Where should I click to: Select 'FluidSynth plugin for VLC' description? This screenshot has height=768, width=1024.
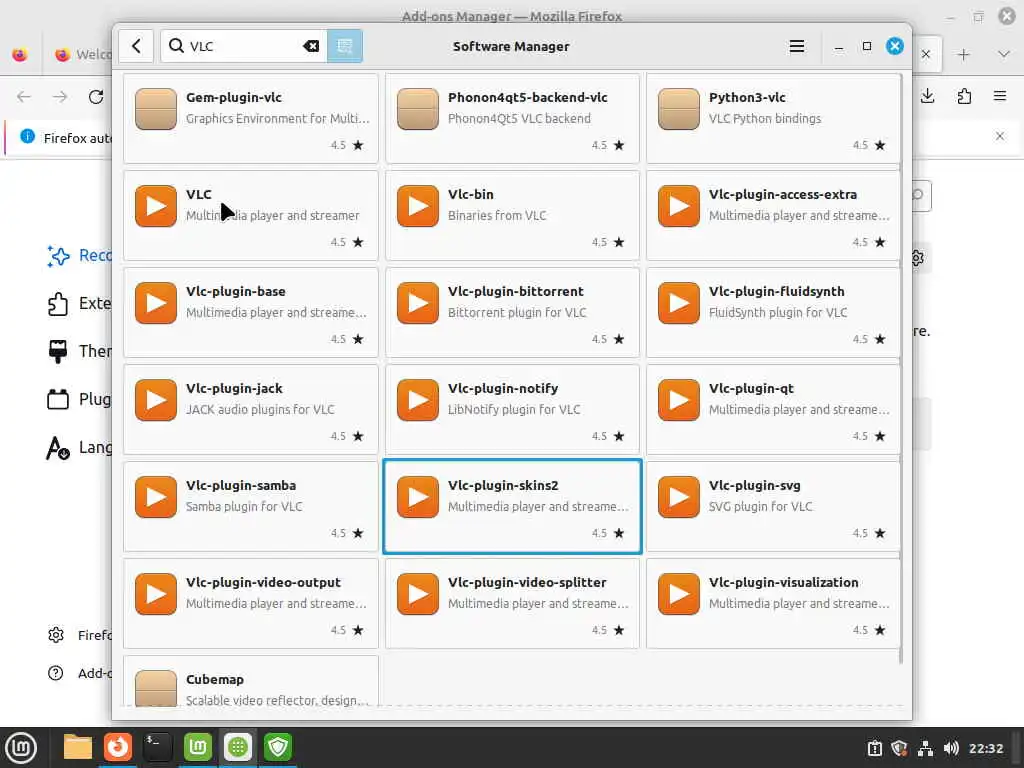coord(778,312)
